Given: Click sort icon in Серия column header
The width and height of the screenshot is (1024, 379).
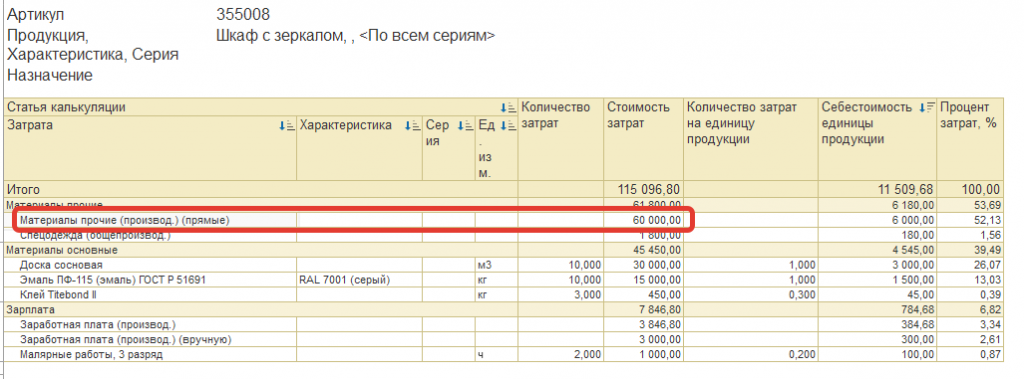Looking at the screenshot, I should (464, 125).
